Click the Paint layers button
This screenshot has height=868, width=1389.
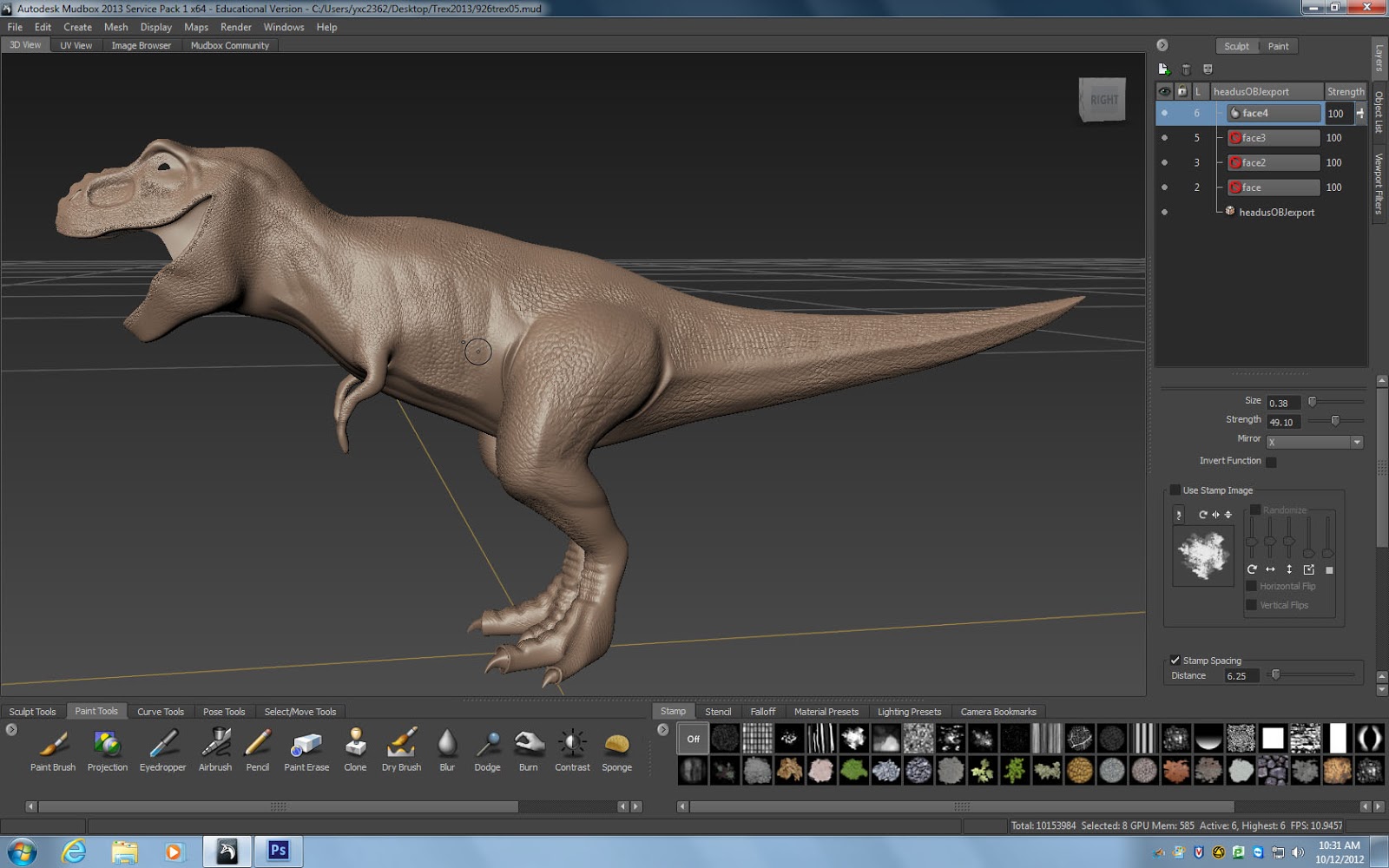[1278, 46]
